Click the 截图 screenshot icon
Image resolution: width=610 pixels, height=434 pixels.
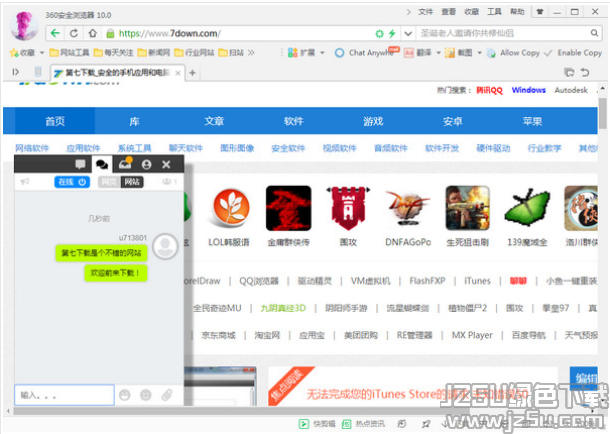click(x=450, y=52)
